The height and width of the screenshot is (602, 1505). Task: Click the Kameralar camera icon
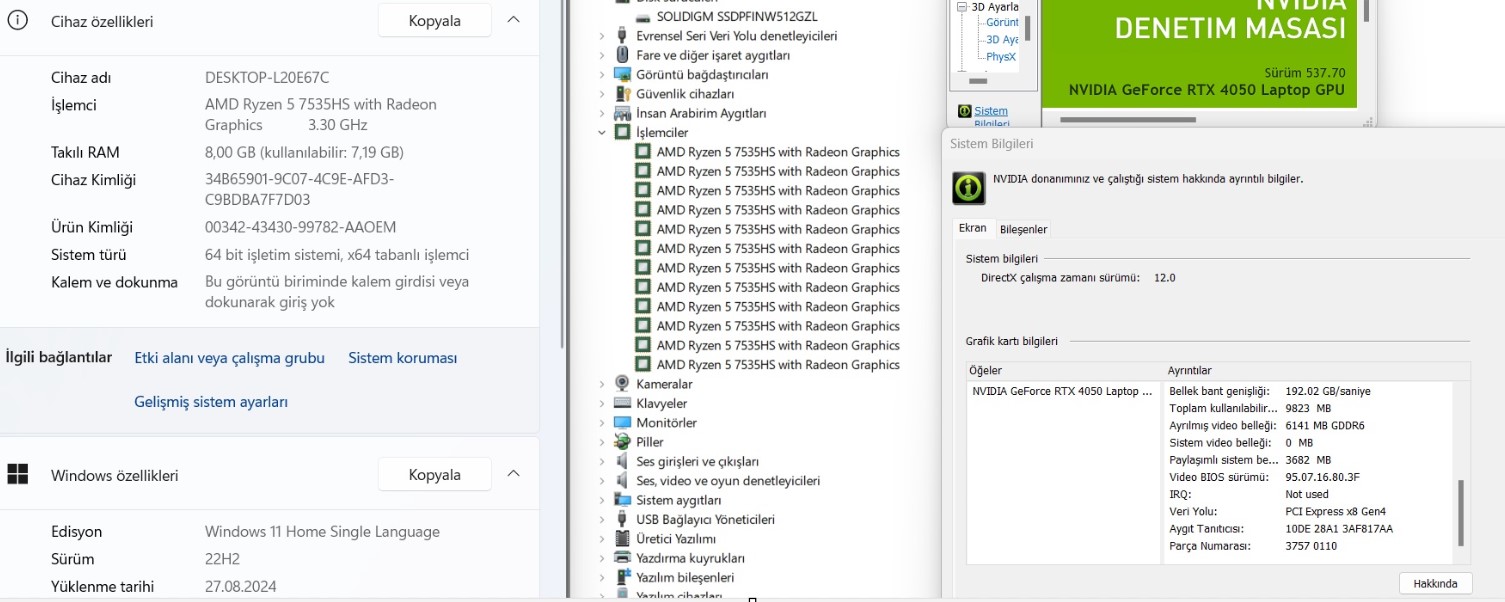622,384
